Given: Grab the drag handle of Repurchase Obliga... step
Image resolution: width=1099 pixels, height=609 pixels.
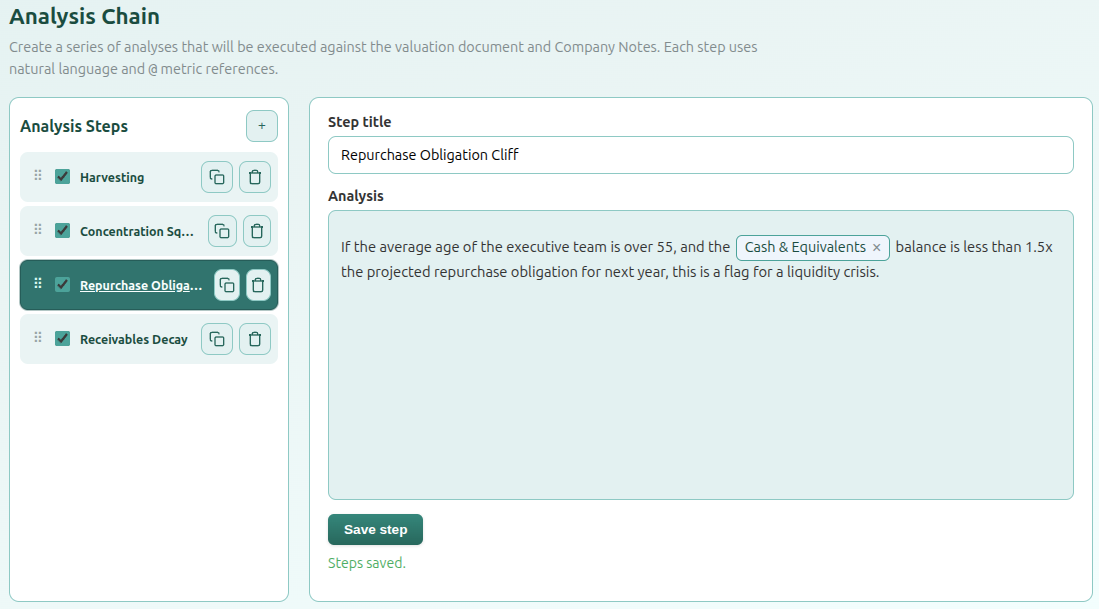Looking at the screenshot, I should pyautogui.click(x=38, y=283).
